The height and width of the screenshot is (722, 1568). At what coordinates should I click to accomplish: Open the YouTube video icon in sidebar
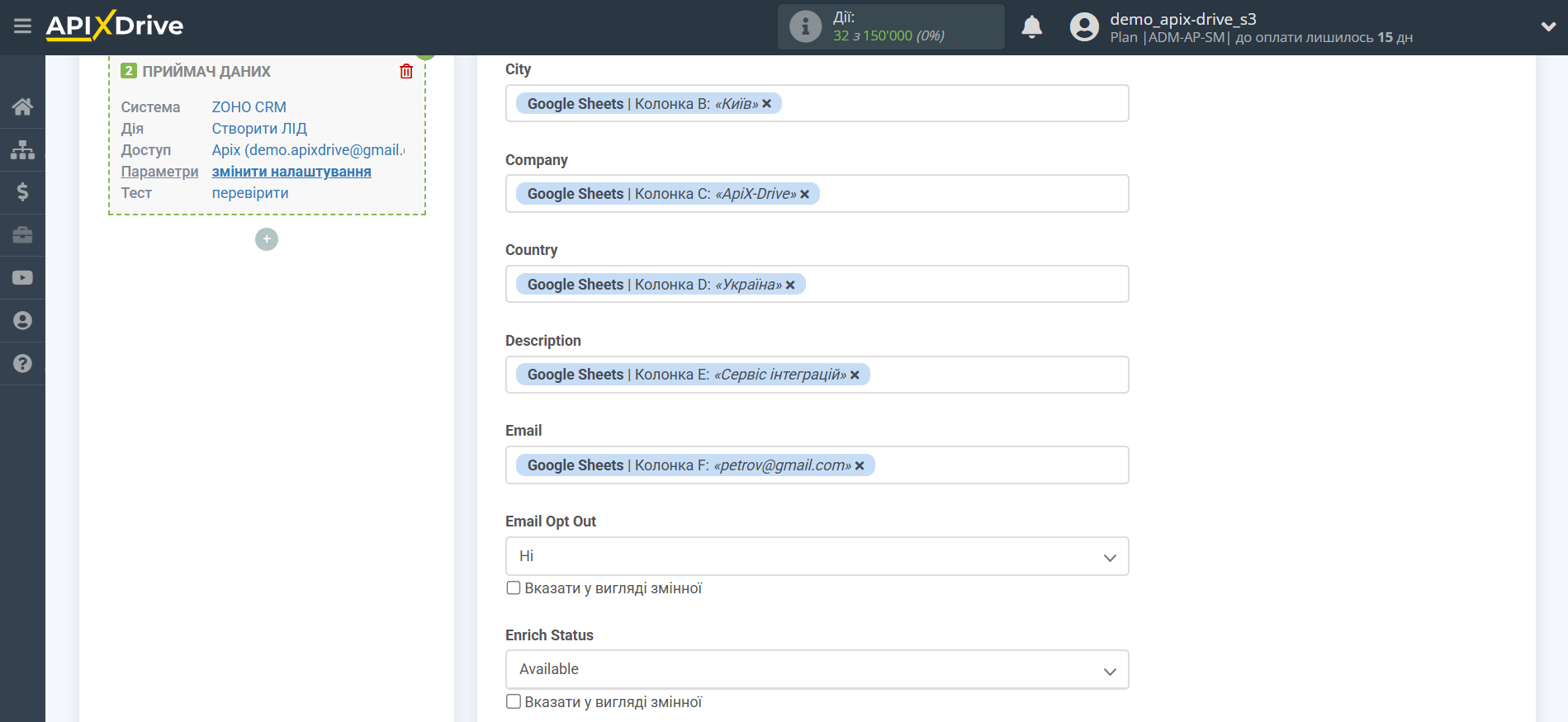[x=22, y=278]
